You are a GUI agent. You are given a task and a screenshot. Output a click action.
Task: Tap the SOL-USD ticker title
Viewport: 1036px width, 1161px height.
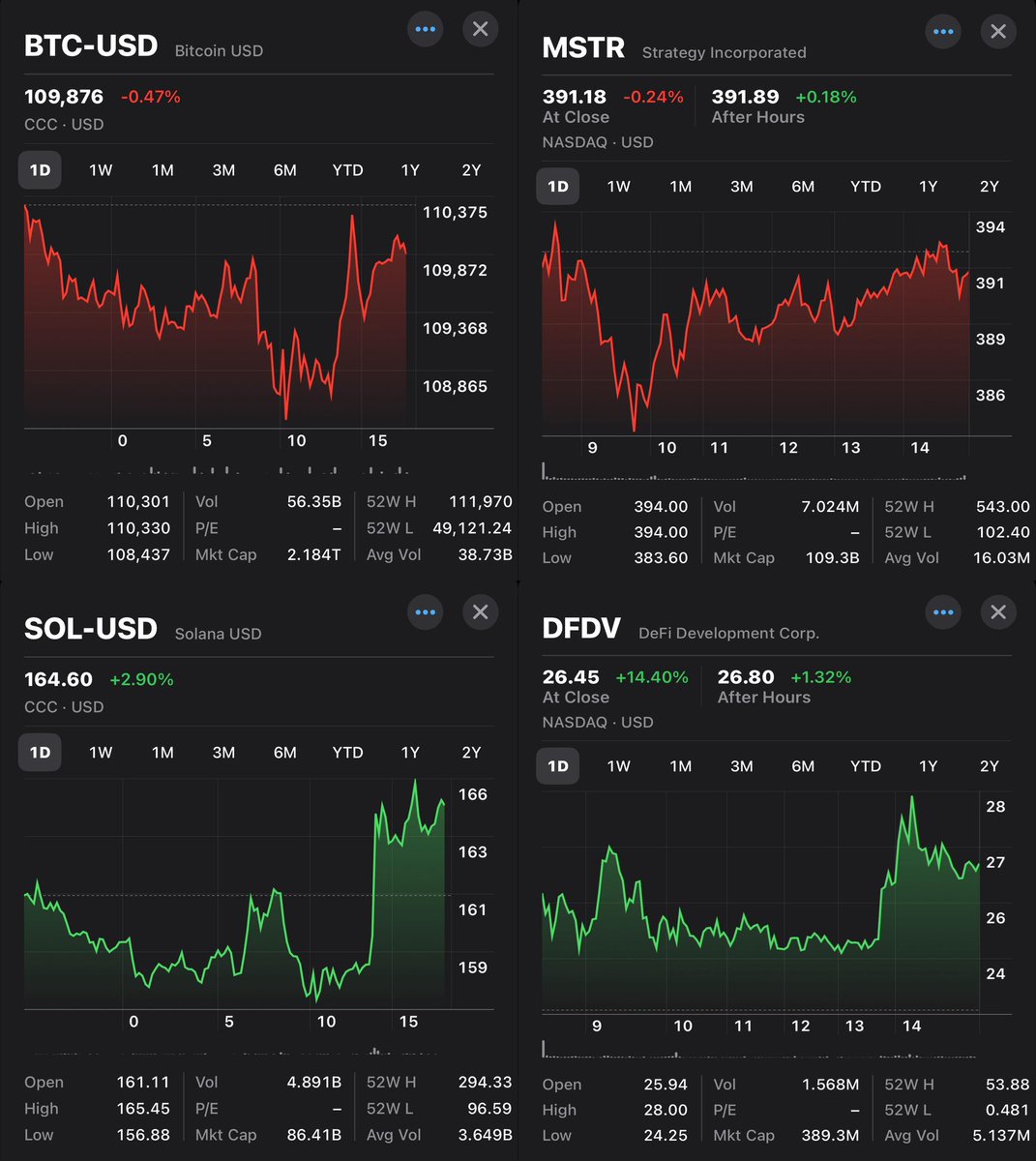[90, 629]
